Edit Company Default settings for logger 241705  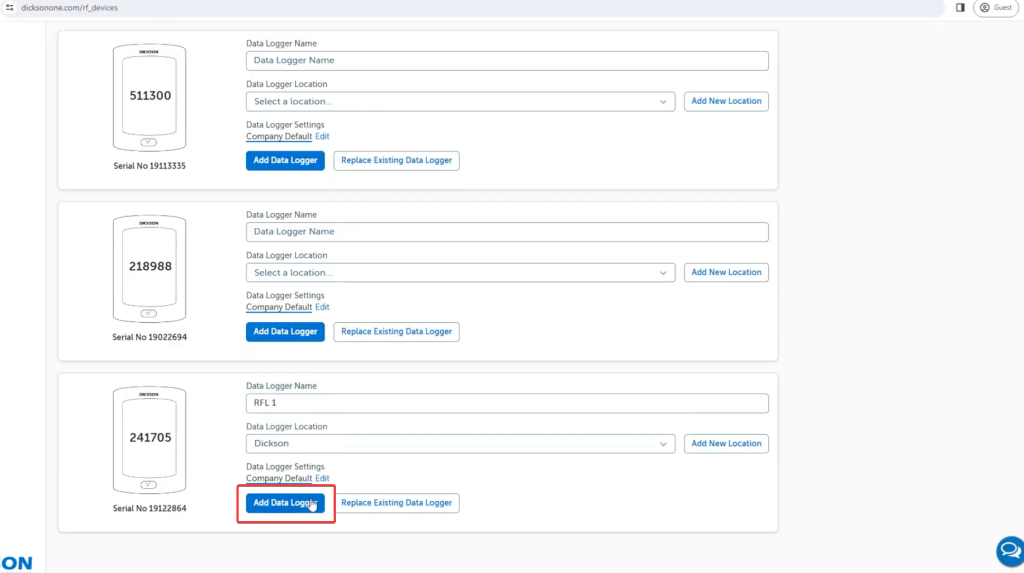pos(322,478)
